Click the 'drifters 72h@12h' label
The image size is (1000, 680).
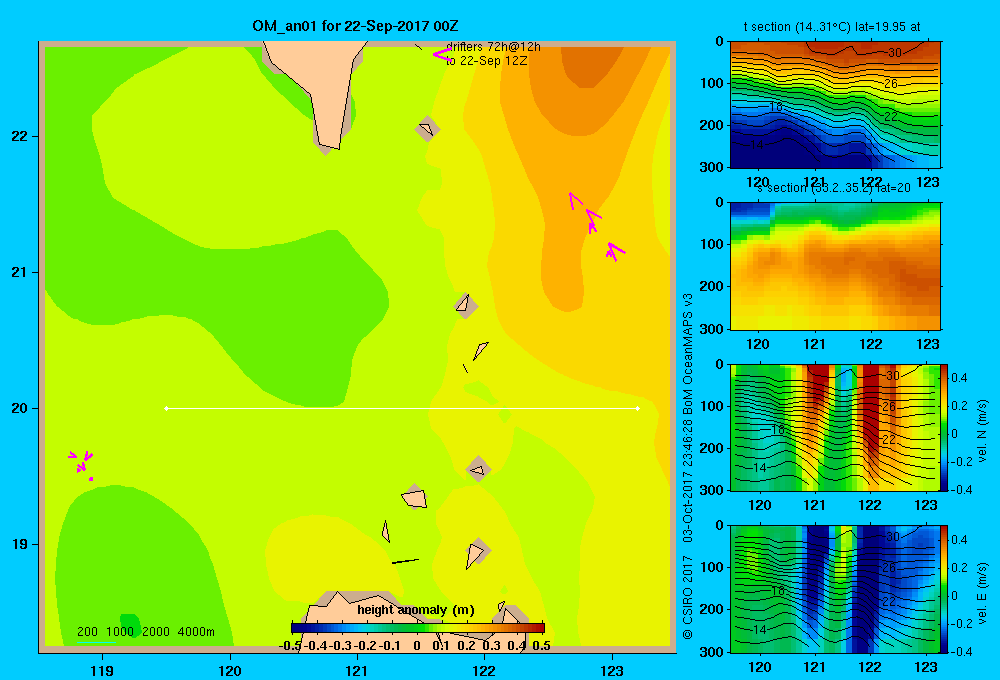(493, 47)
